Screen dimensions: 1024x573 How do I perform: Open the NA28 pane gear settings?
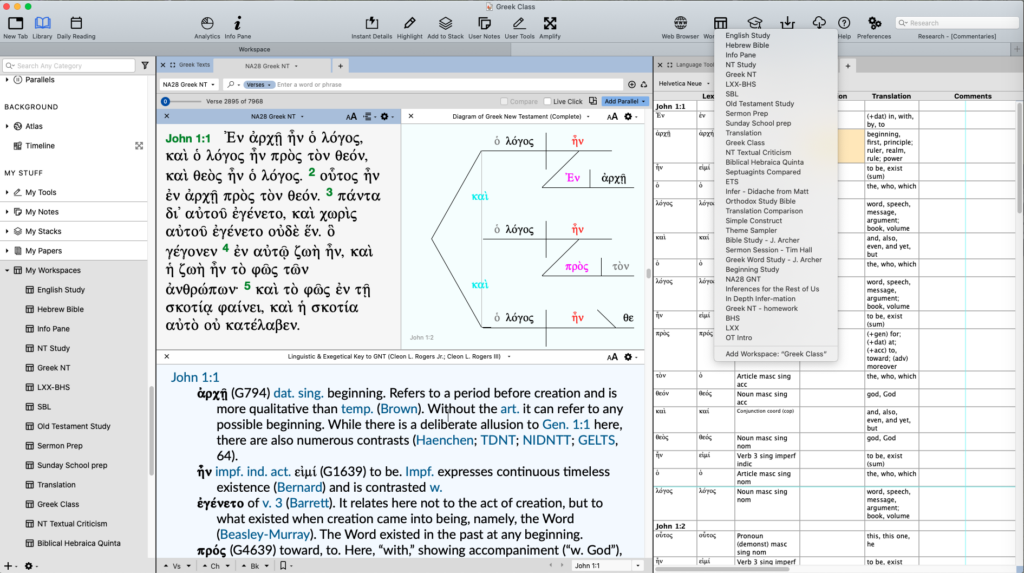(385, 116)
